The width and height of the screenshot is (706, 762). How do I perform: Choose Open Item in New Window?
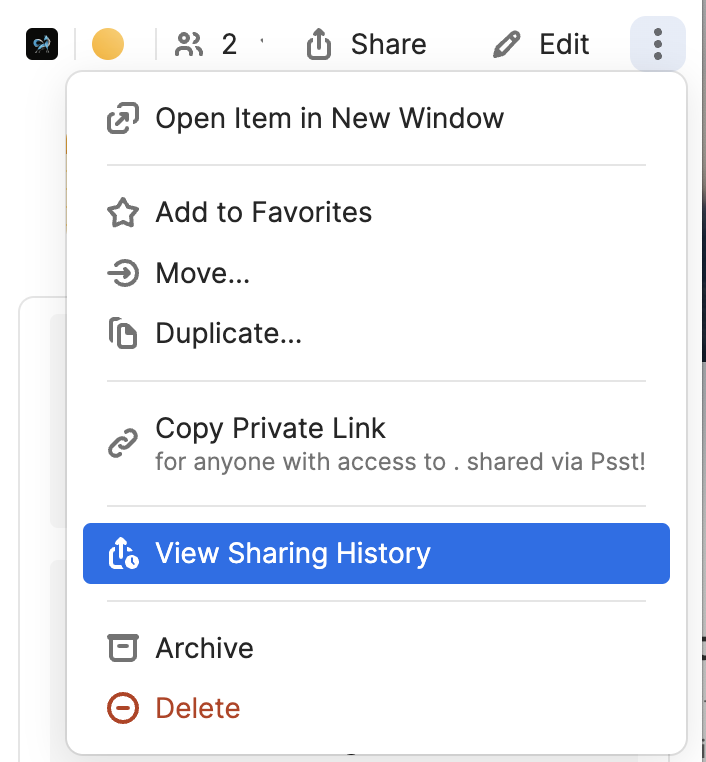click(329, 119)
